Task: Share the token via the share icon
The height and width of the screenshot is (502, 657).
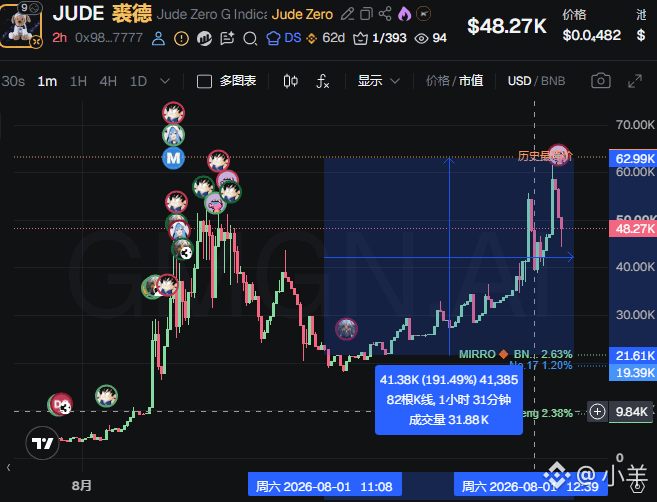Action: point(385,14)
